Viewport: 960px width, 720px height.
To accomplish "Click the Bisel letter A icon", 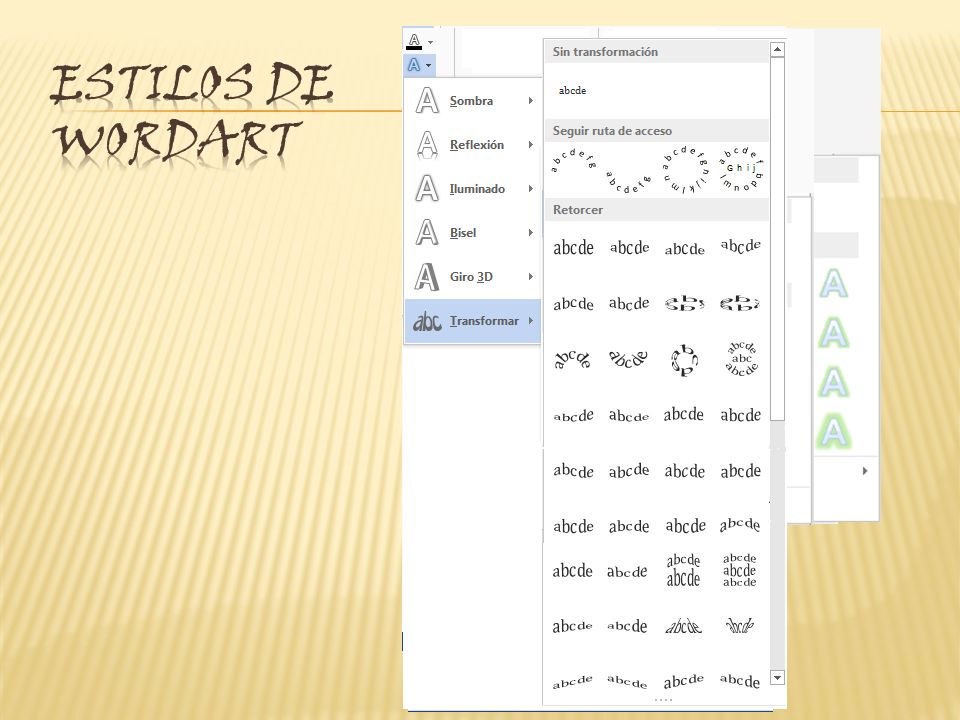I will tap(427, 233).
